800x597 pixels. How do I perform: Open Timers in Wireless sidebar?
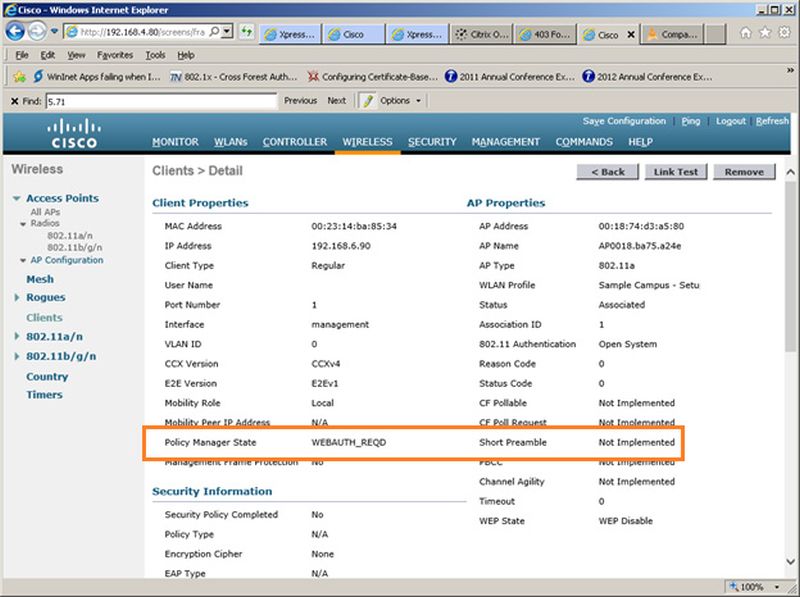point(44,394)
